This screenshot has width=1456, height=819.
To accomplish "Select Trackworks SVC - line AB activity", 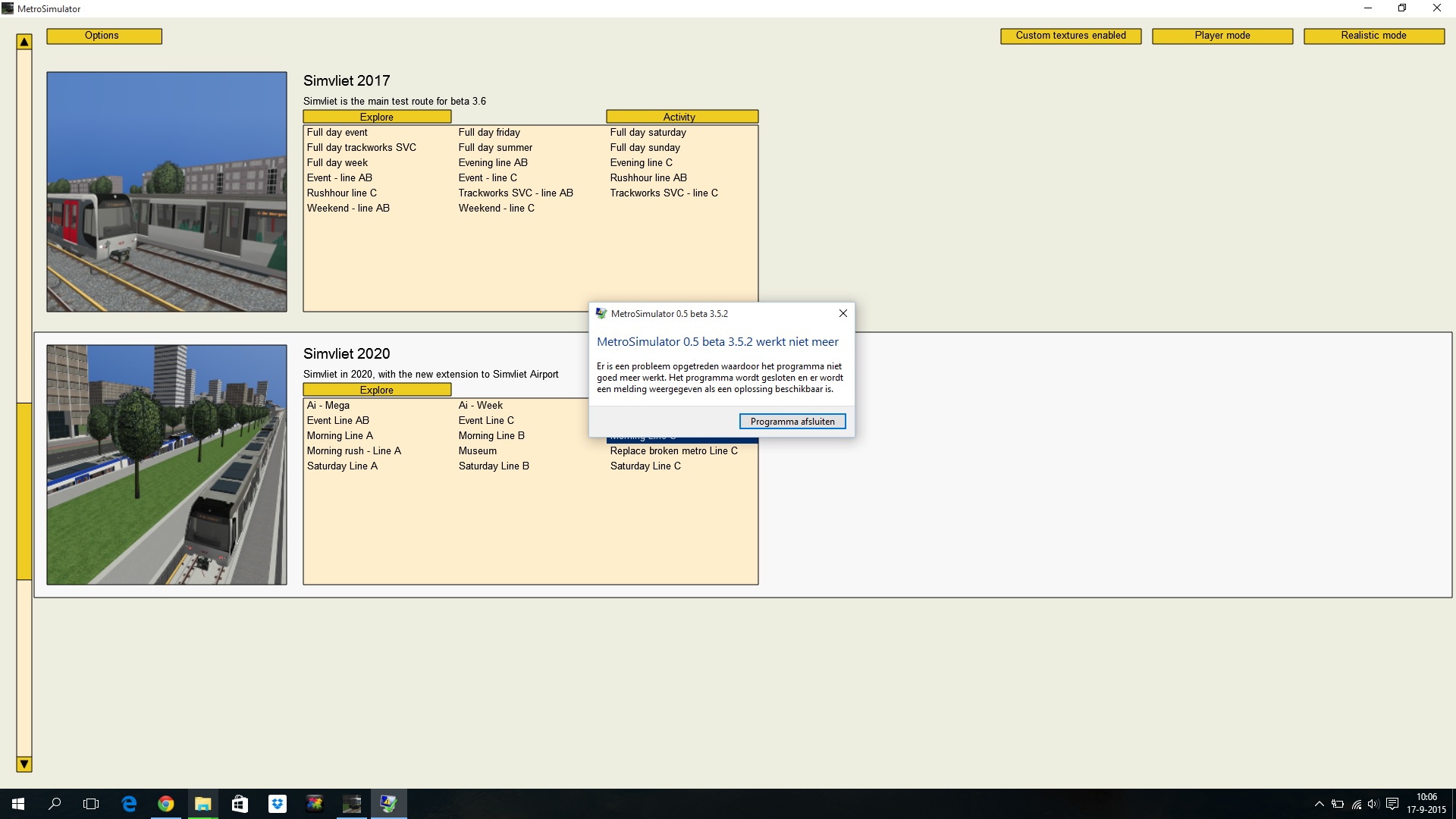I will click(x=516, y=192).
